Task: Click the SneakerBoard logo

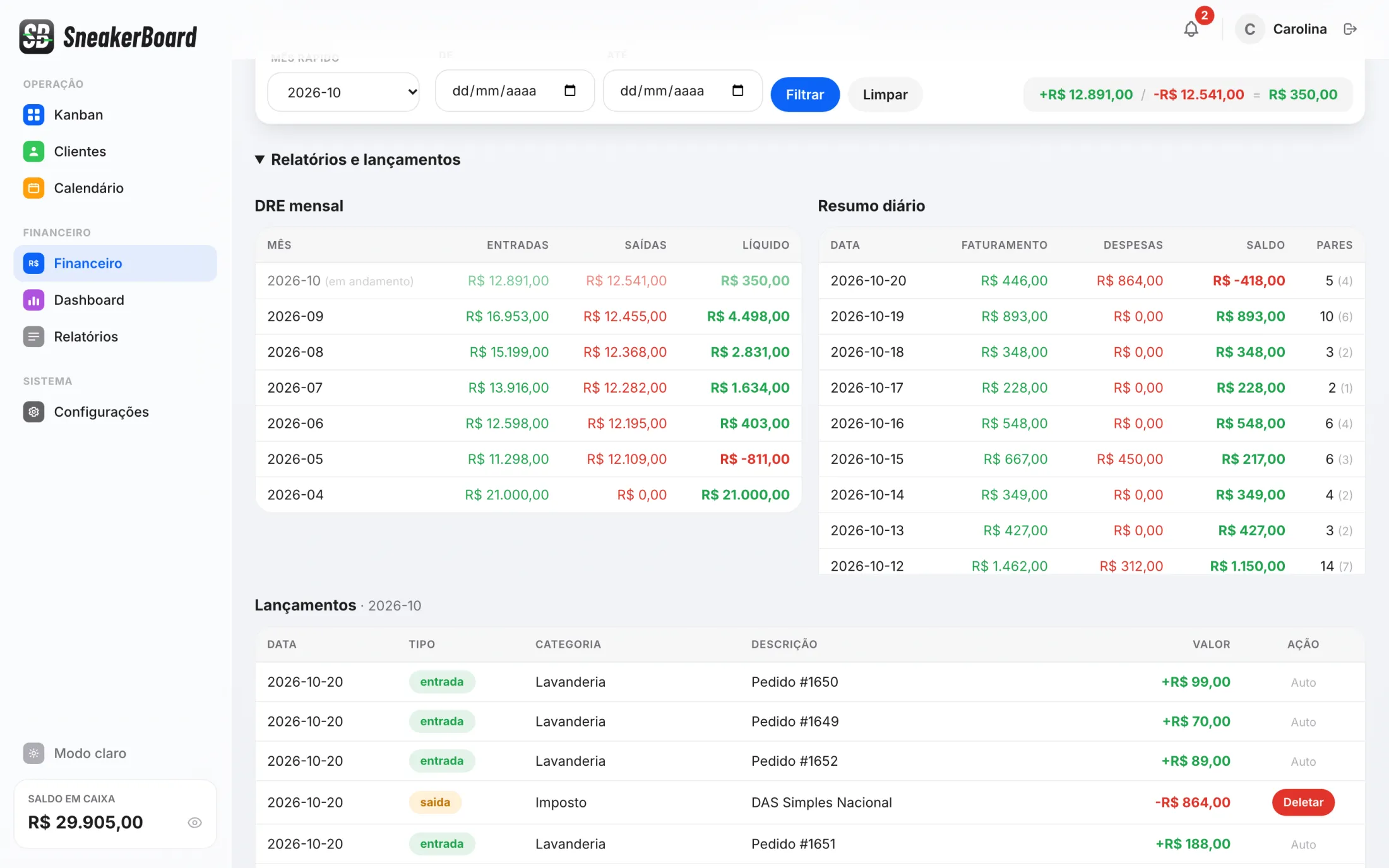Action: click(x=108, y=37)
